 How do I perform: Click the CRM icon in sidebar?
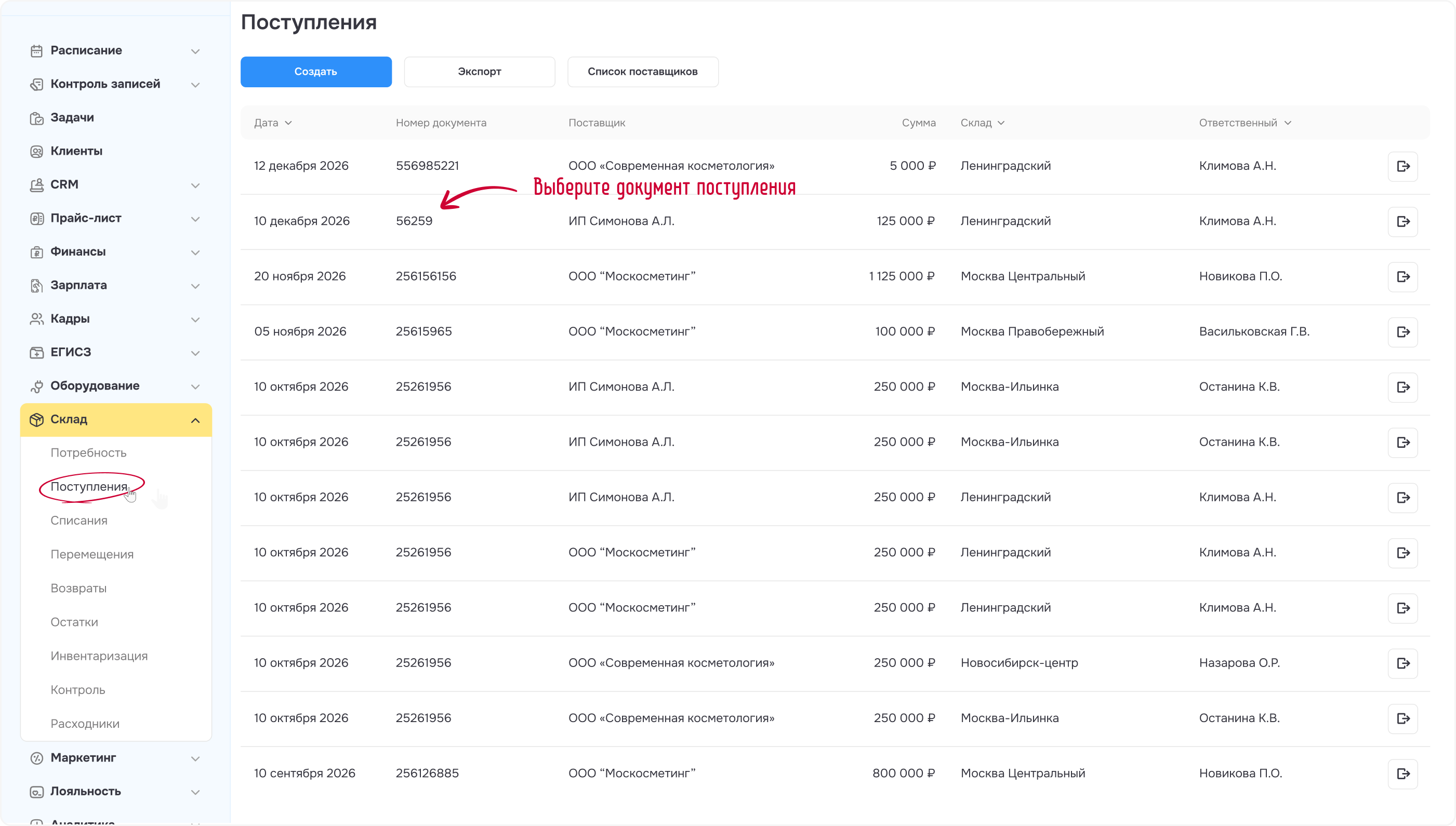pyautogui.click(x=36, y=185)
